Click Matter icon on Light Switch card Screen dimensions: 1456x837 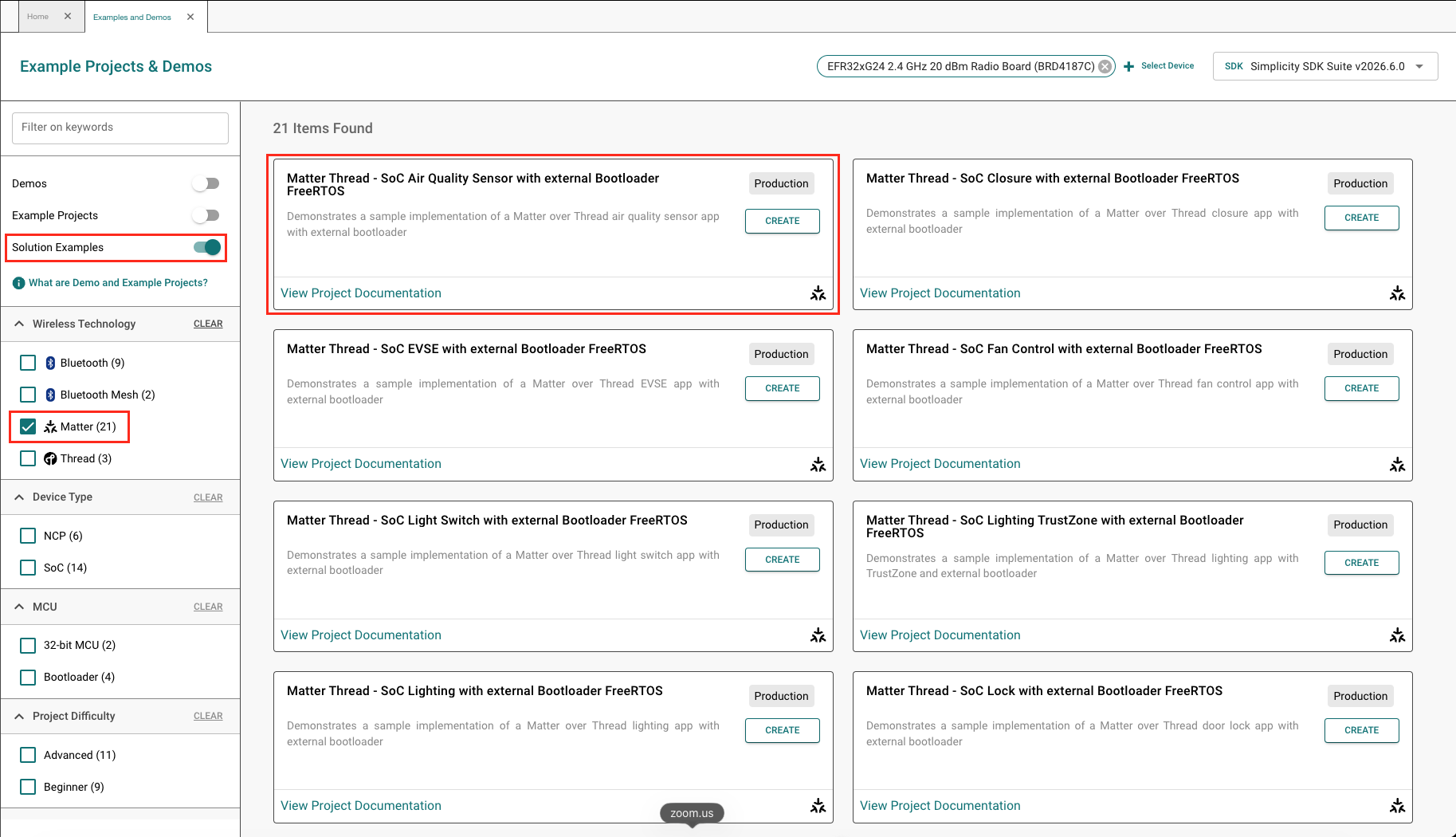(x=818, y=635)
